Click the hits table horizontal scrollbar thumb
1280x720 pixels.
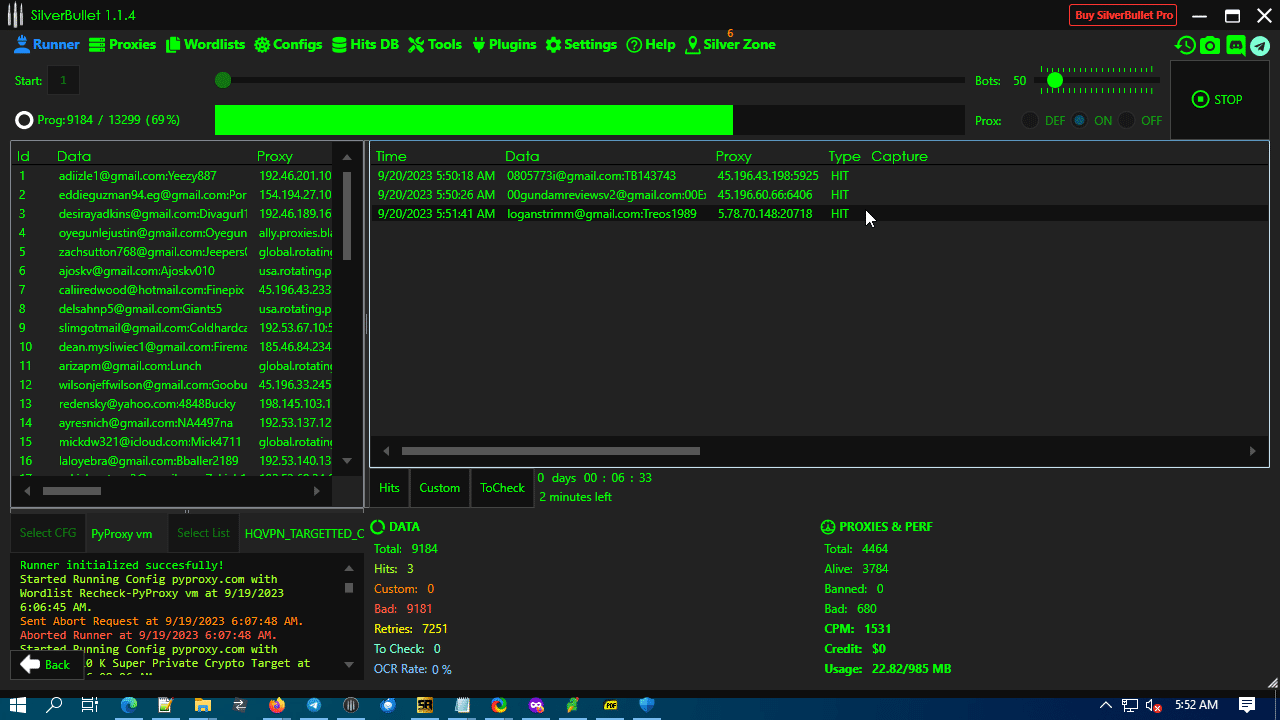pos(550,451)
